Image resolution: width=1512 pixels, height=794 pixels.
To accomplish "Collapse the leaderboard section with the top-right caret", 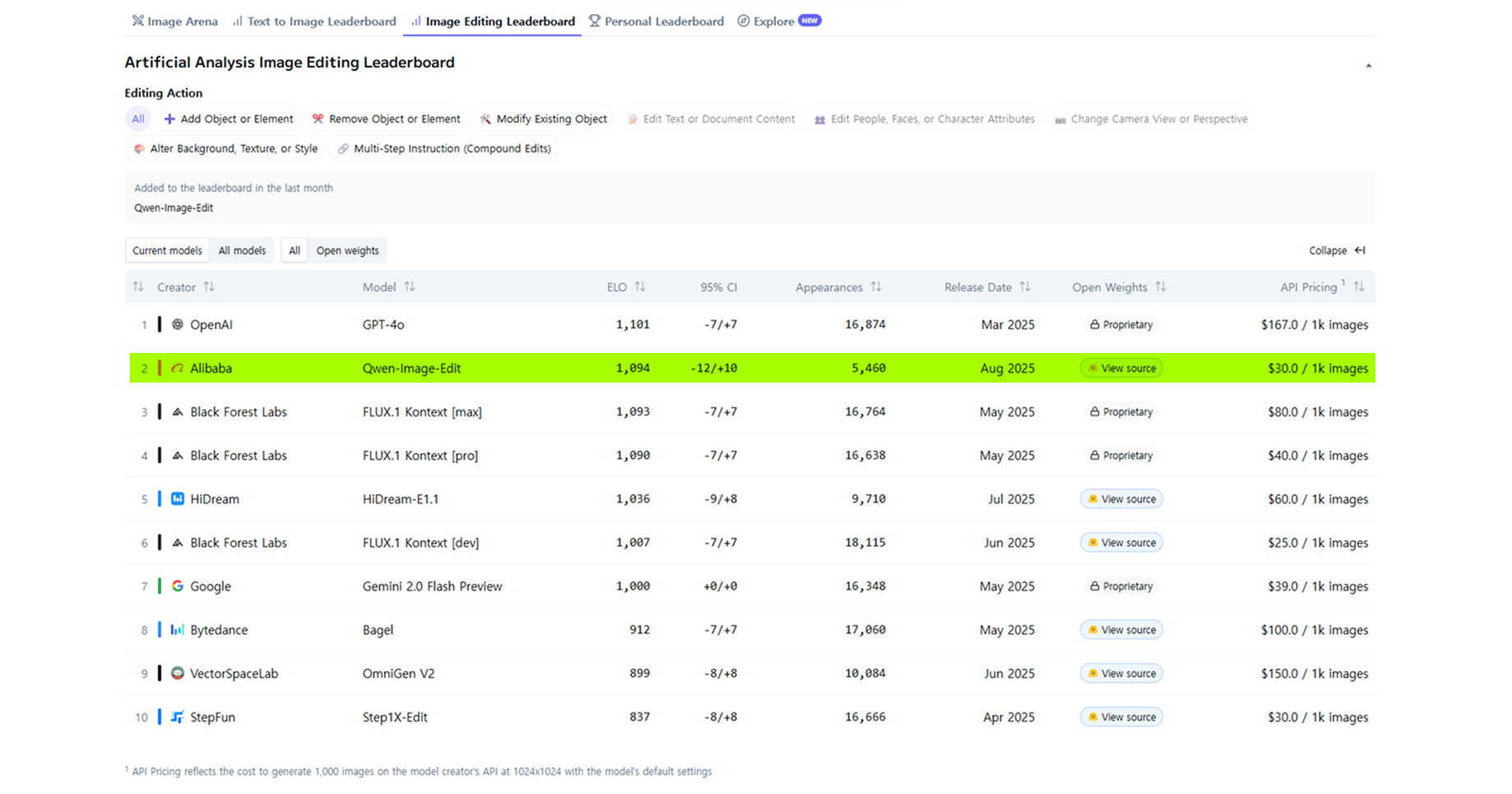I will [x=1369, y=65].
